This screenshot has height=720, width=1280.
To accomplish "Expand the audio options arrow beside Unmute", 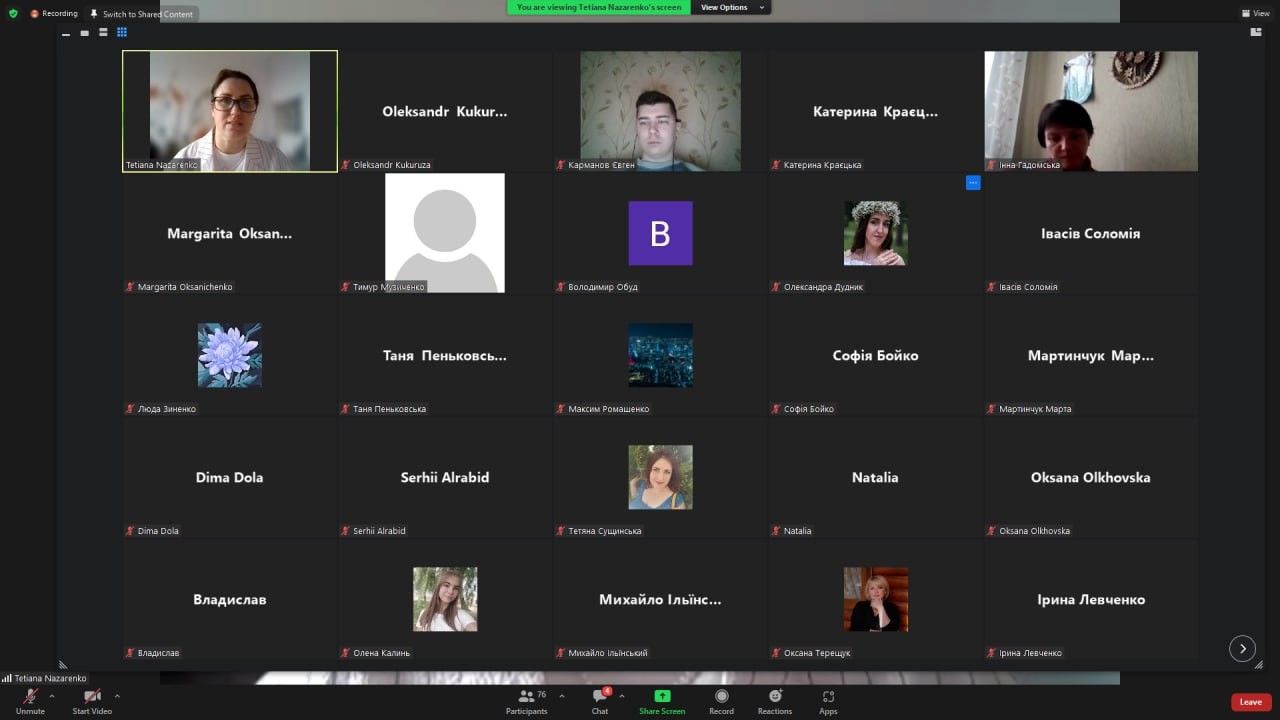I will [52, 695].
